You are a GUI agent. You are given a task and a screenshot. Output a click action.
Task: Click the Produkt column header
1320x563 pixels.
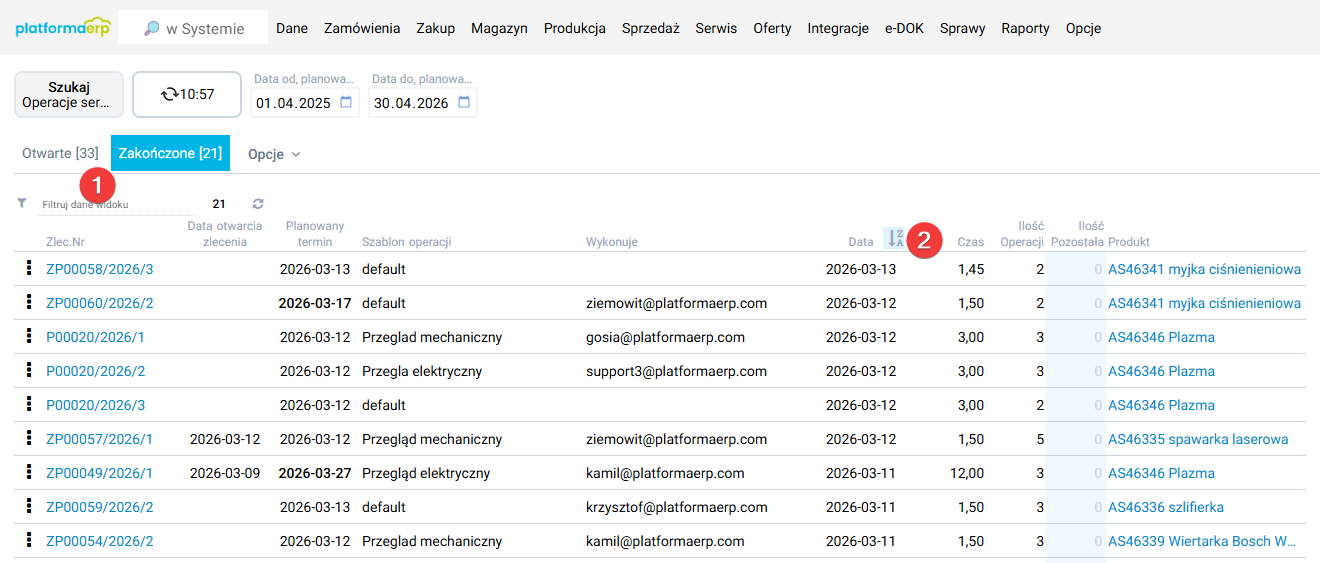[x=1129, y=242]
